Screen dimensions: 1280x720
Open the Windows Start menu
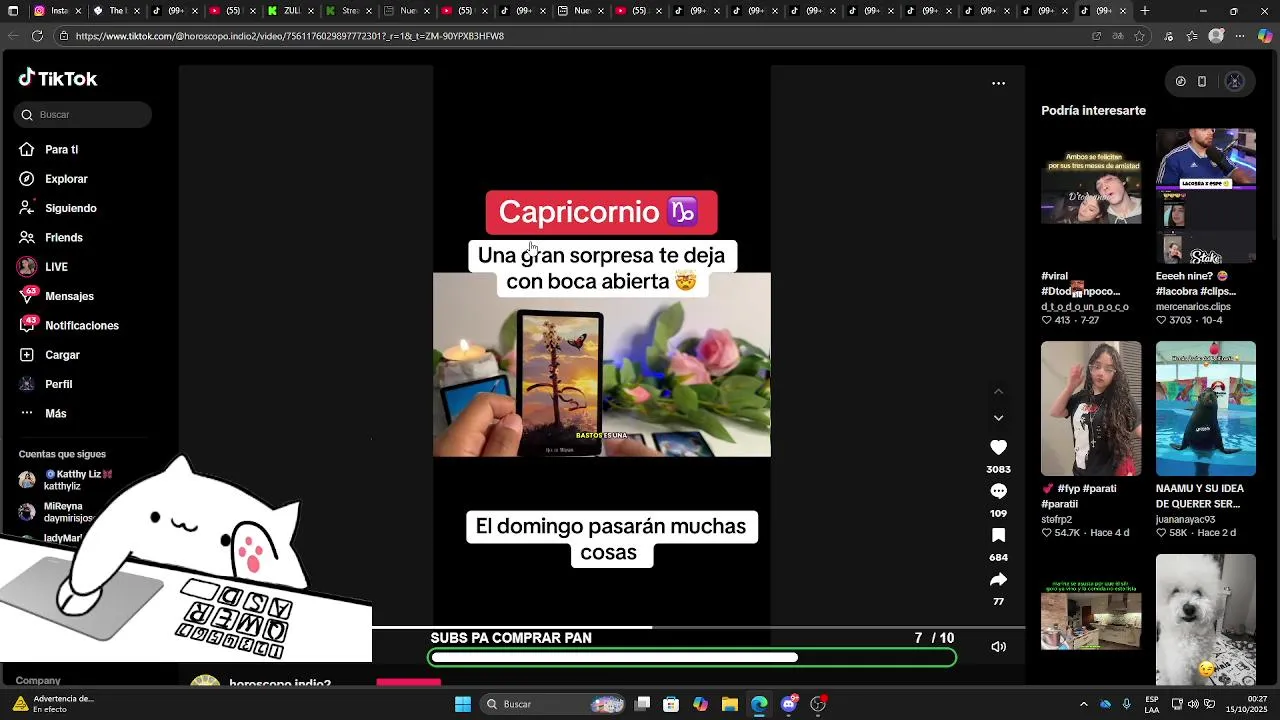point(463,704)
